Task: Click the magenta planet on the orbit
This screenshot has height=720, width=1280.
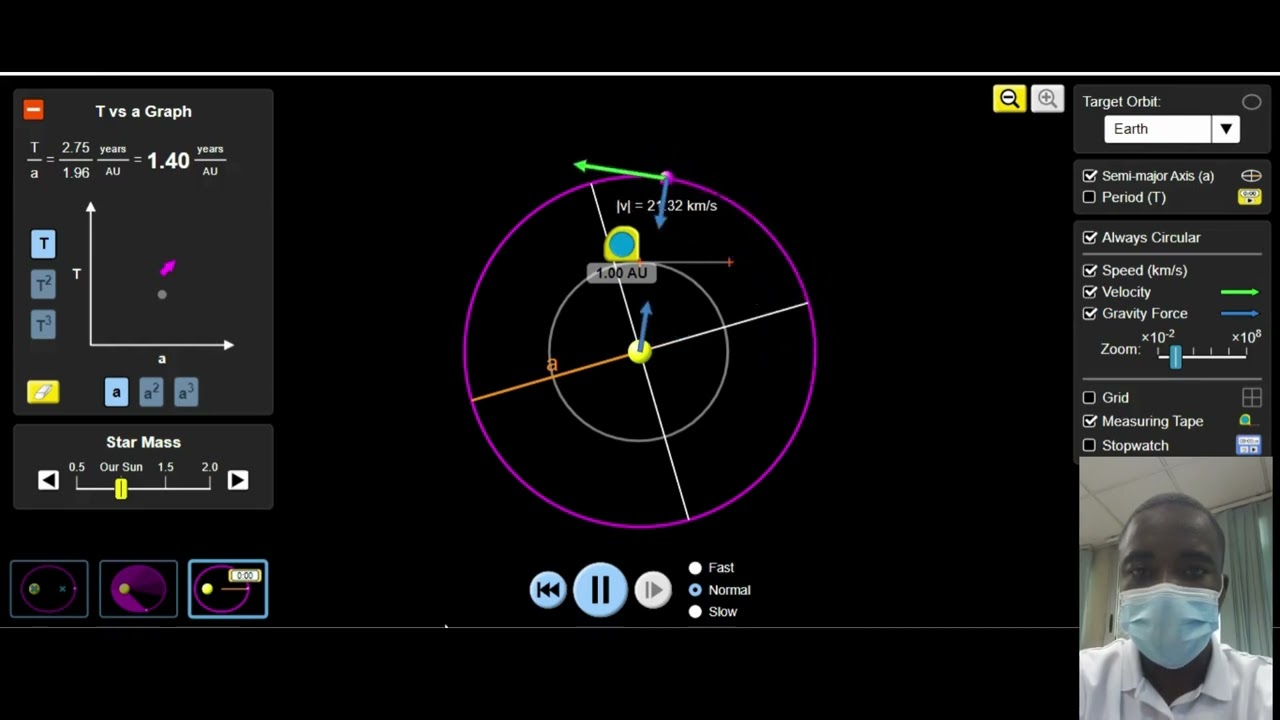Action: [667, 178]
